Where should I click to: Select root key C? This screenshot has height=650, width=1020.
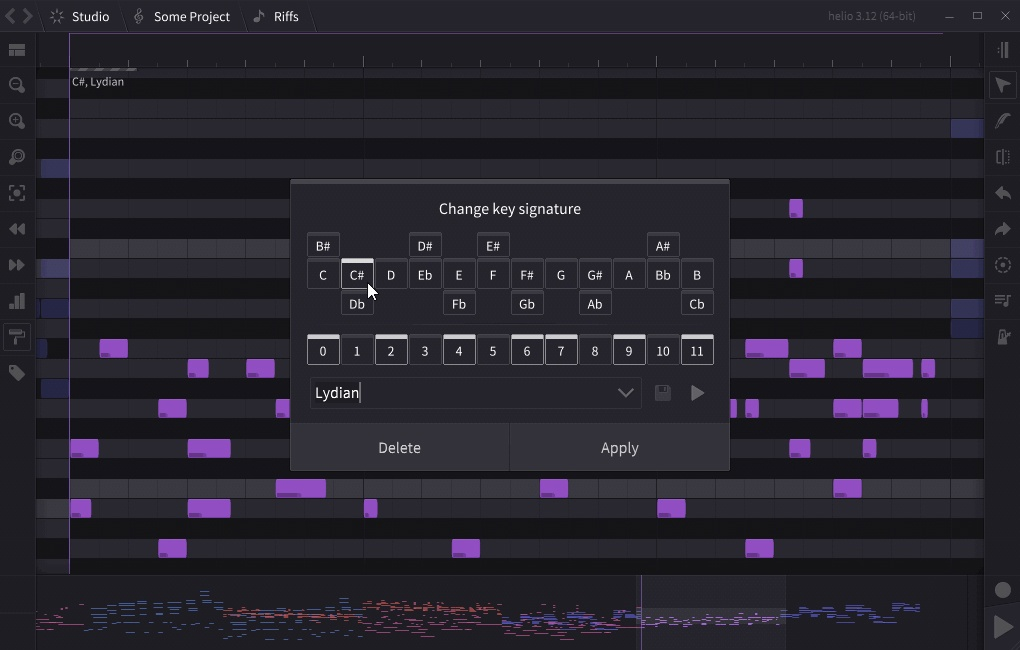click(323, 275)
